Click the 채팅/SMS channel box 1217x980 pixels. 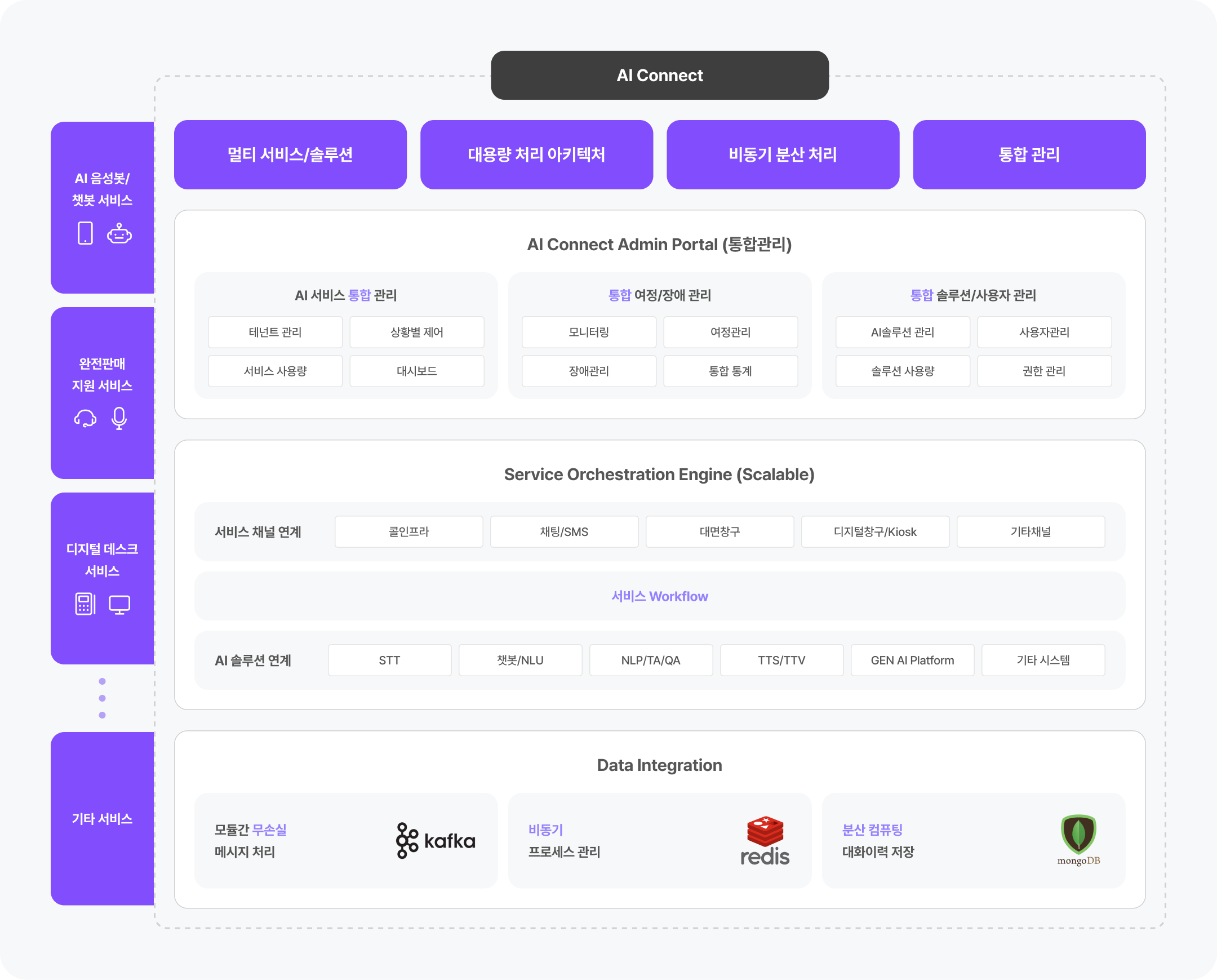(x=564, y=531)
